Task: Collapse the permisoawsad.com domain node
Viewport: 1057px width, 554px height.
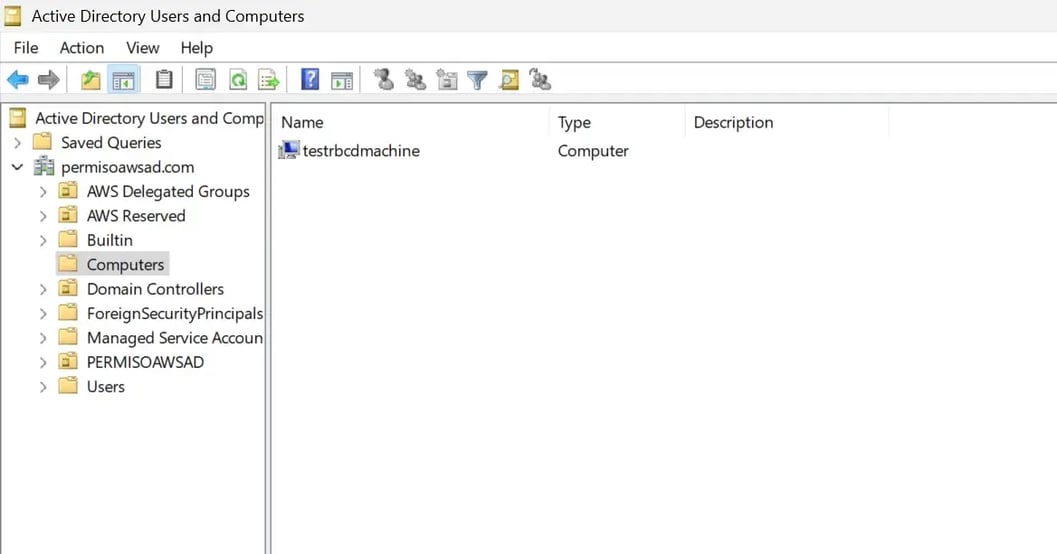Action: [18, 167]
